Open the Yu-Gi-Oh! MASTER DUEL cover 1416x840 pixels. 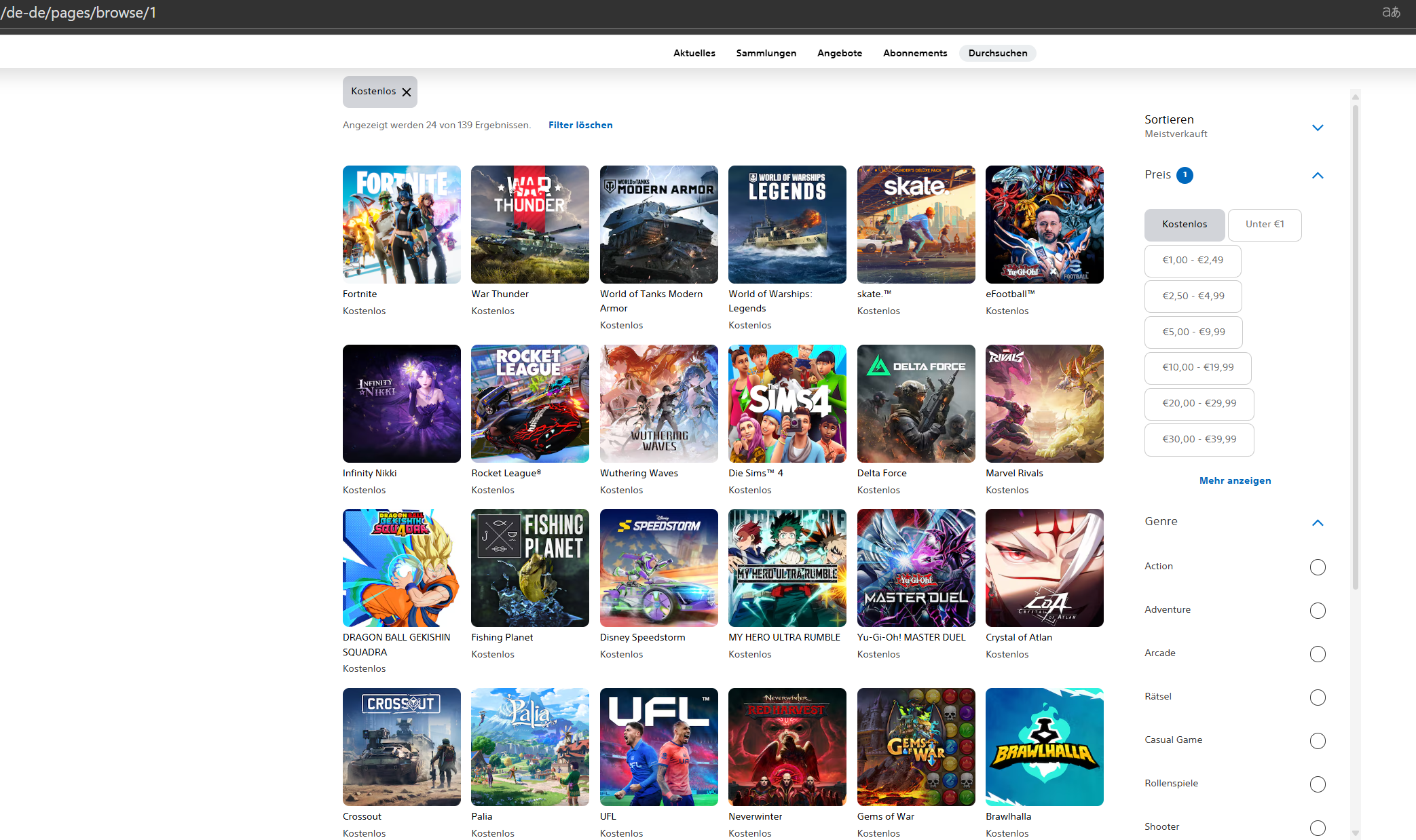coord(916,568)
